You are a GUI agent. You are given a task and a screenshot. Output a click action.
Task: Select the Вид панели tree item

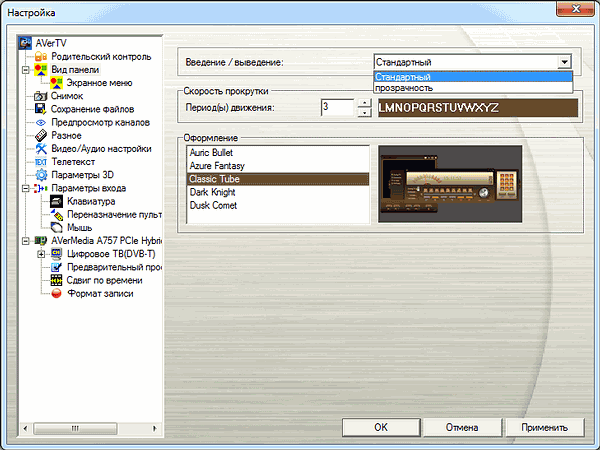click(75, 70)
